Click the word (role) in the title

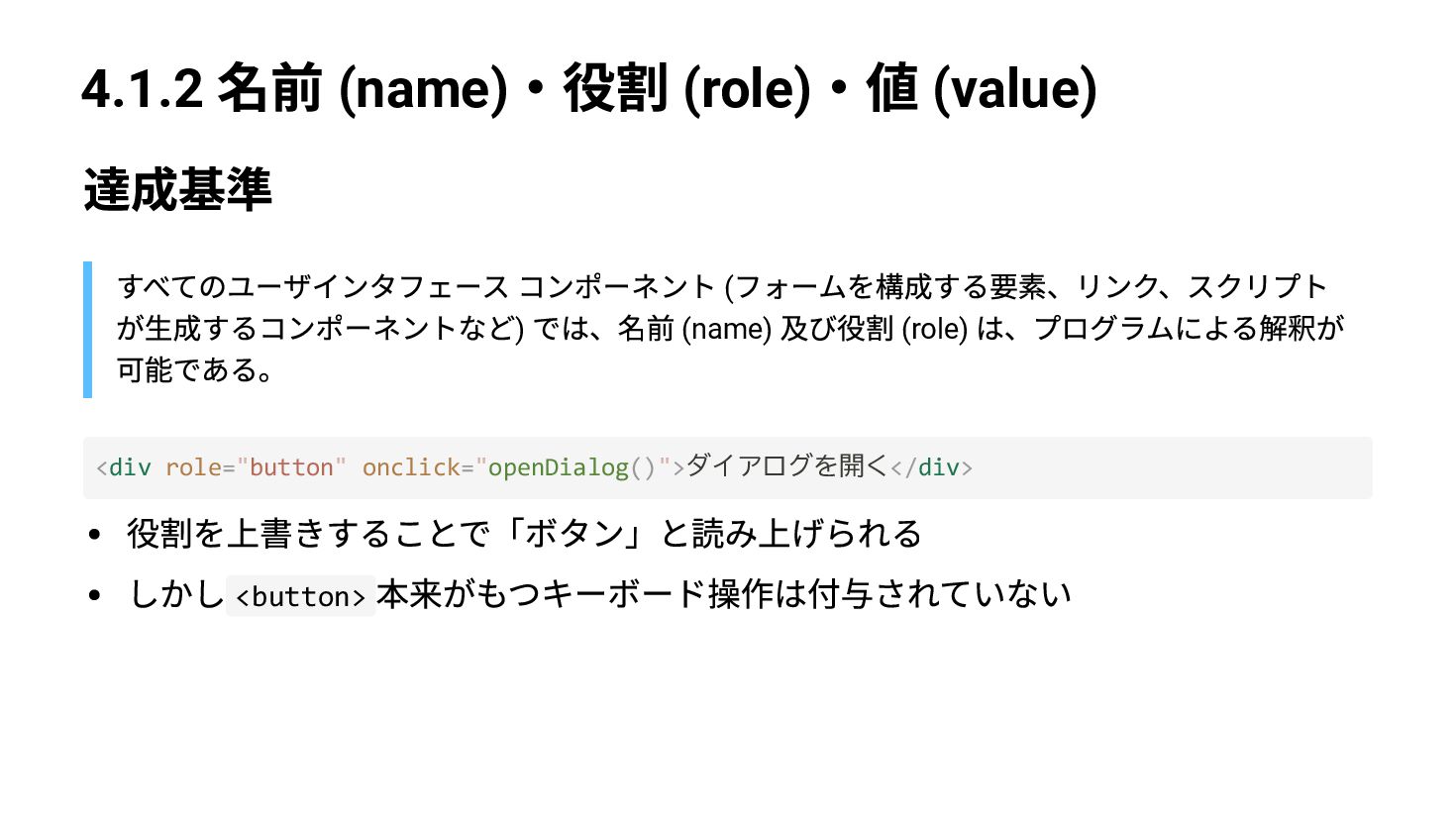[747, 89]
